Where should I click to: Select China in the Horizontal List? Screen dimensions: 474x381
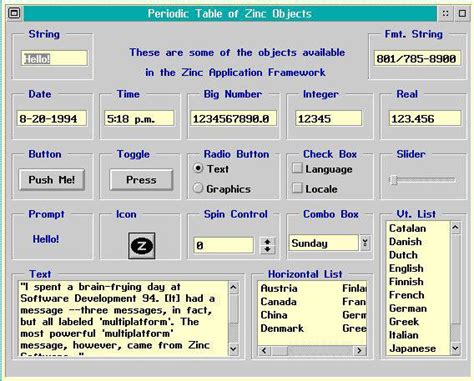tap(274, 315)
